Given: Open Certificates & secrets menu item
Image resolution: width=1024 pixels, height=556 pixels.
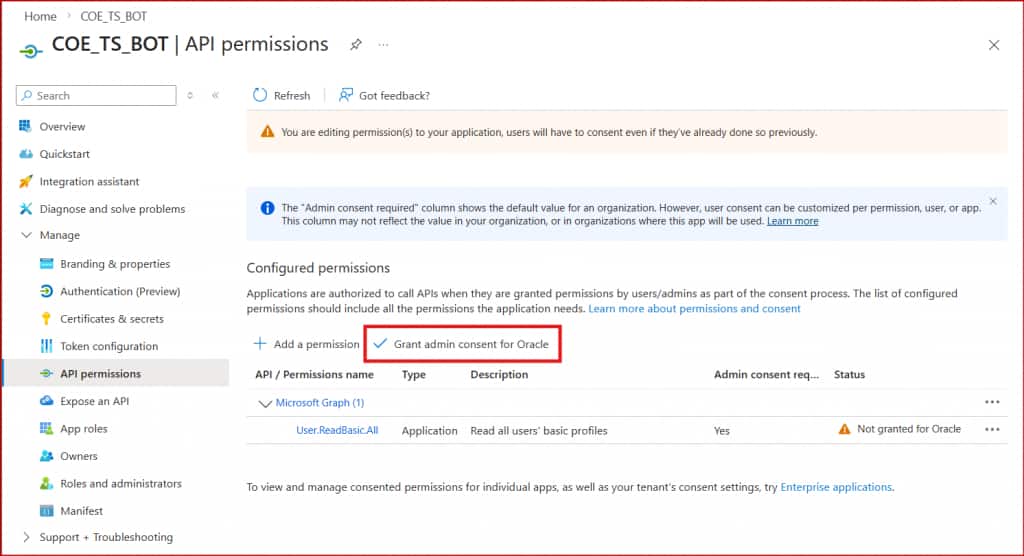Looking at the screenshot, I should tap(111, 319).
